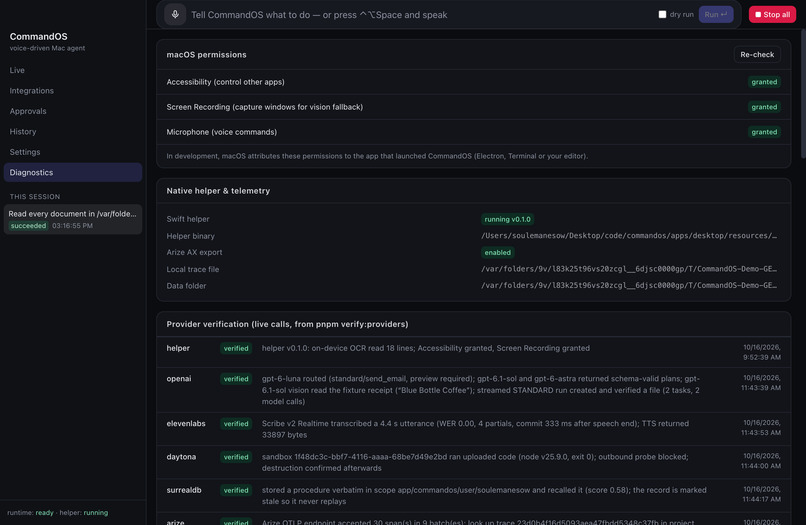Click the 'running v0.1.0' Swift helper badge

click(x=507, y=219)
